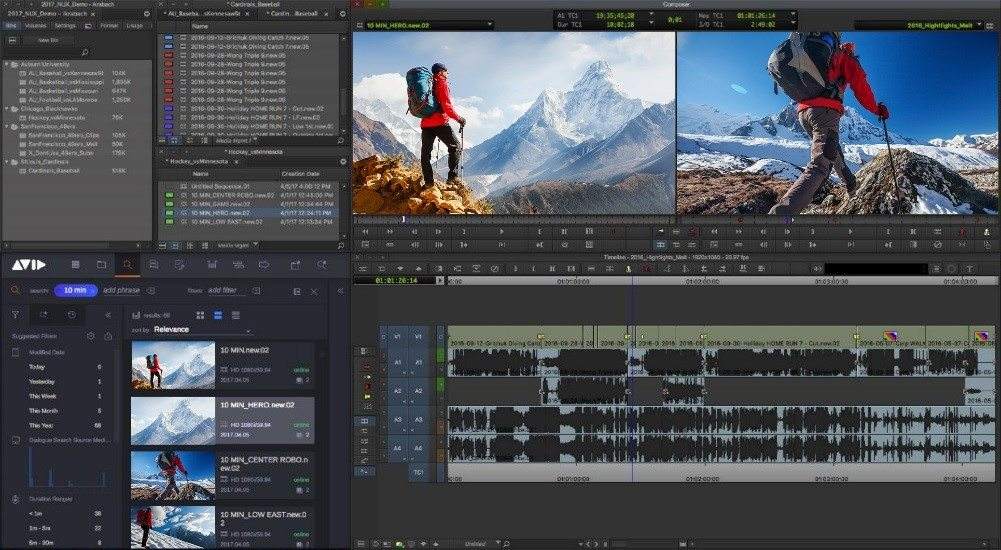The height and width of the screenshot is (550, 1001).
Task: Switch to the Usage tab
Action: 135,26
